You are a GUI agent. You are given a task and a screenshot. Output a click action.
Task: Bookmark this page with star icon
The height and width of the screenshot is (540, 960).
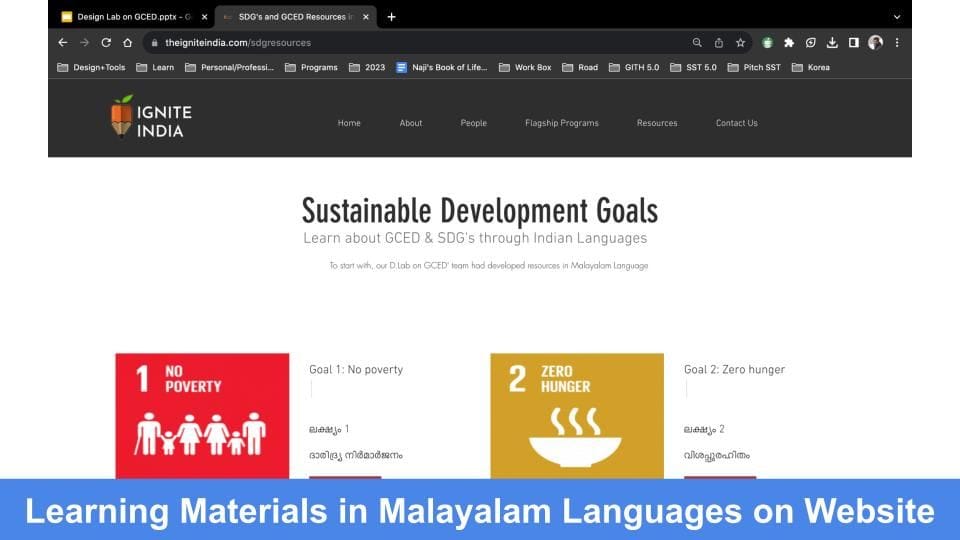tap(740, 43)
